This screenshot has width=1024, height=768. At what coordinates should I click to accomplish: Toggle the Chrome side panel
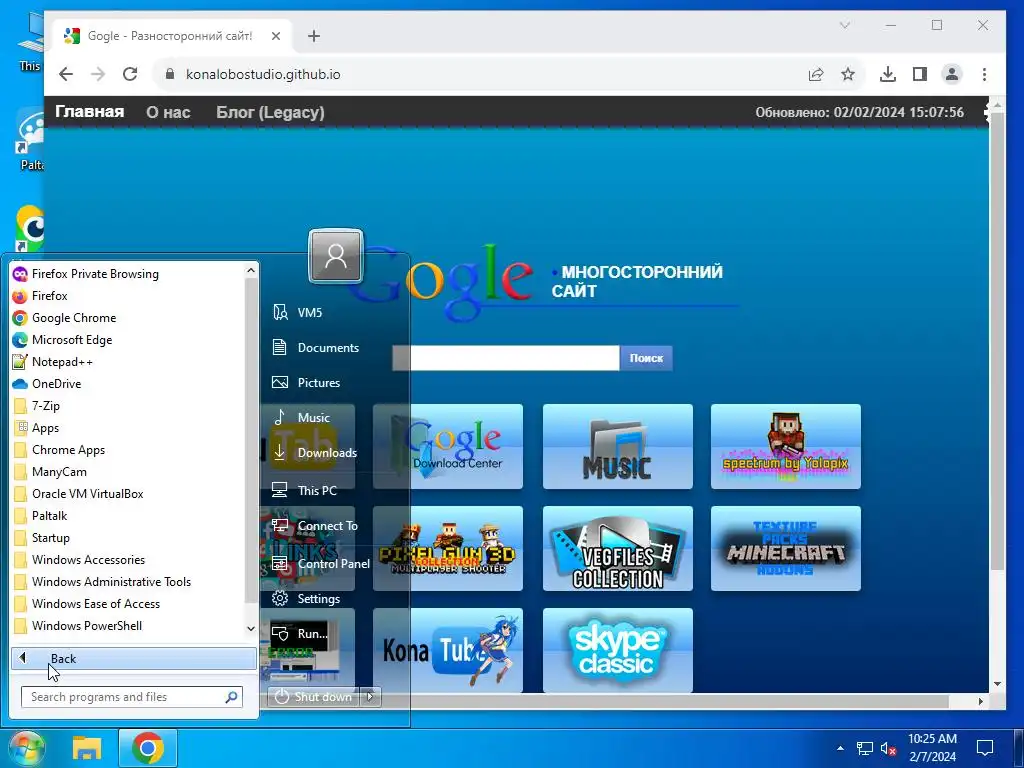(x=920, y=74)
